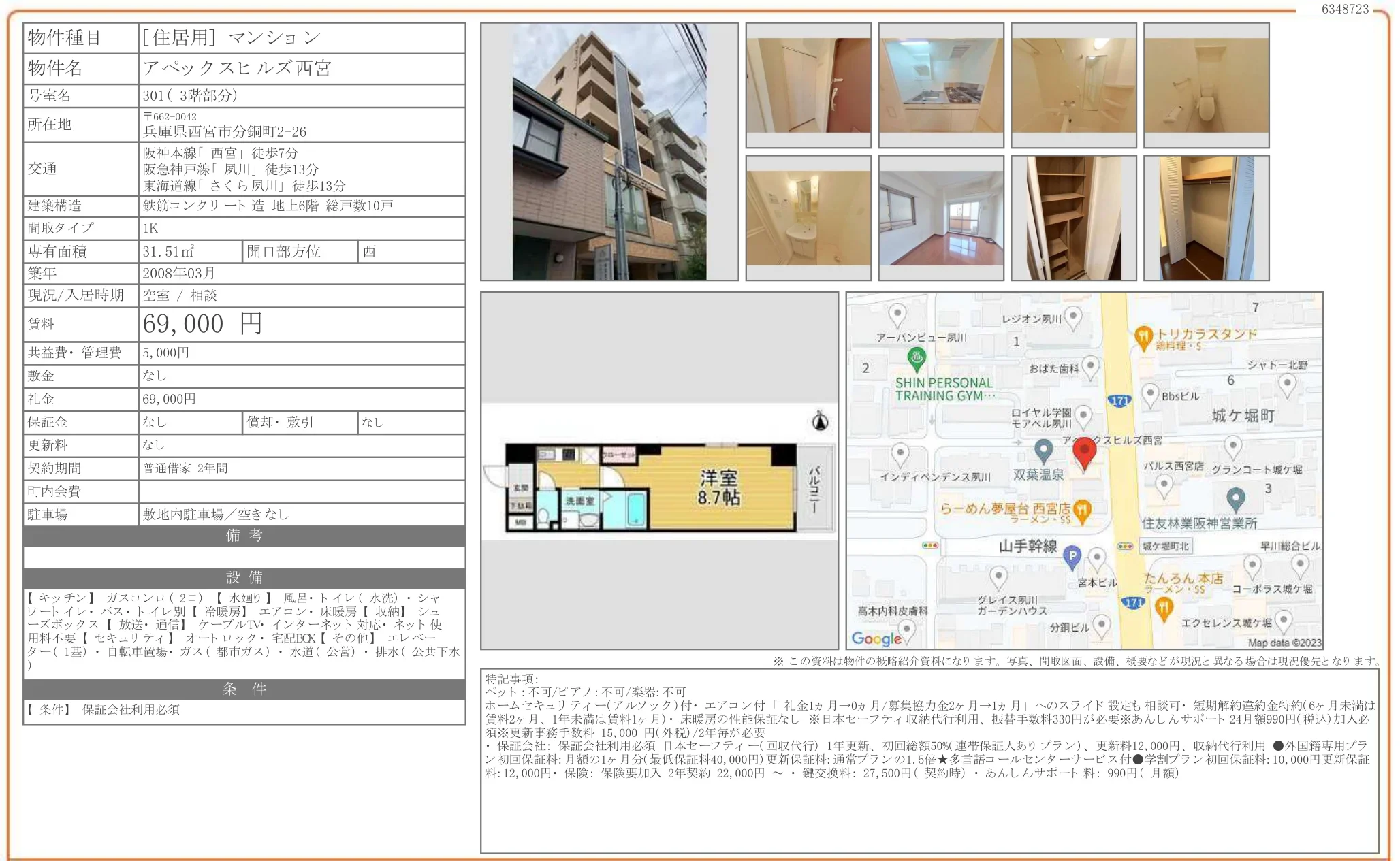Click the 双葉温泉 map pin
Screen dimensions: 1400x861
tap(1043, 449)
